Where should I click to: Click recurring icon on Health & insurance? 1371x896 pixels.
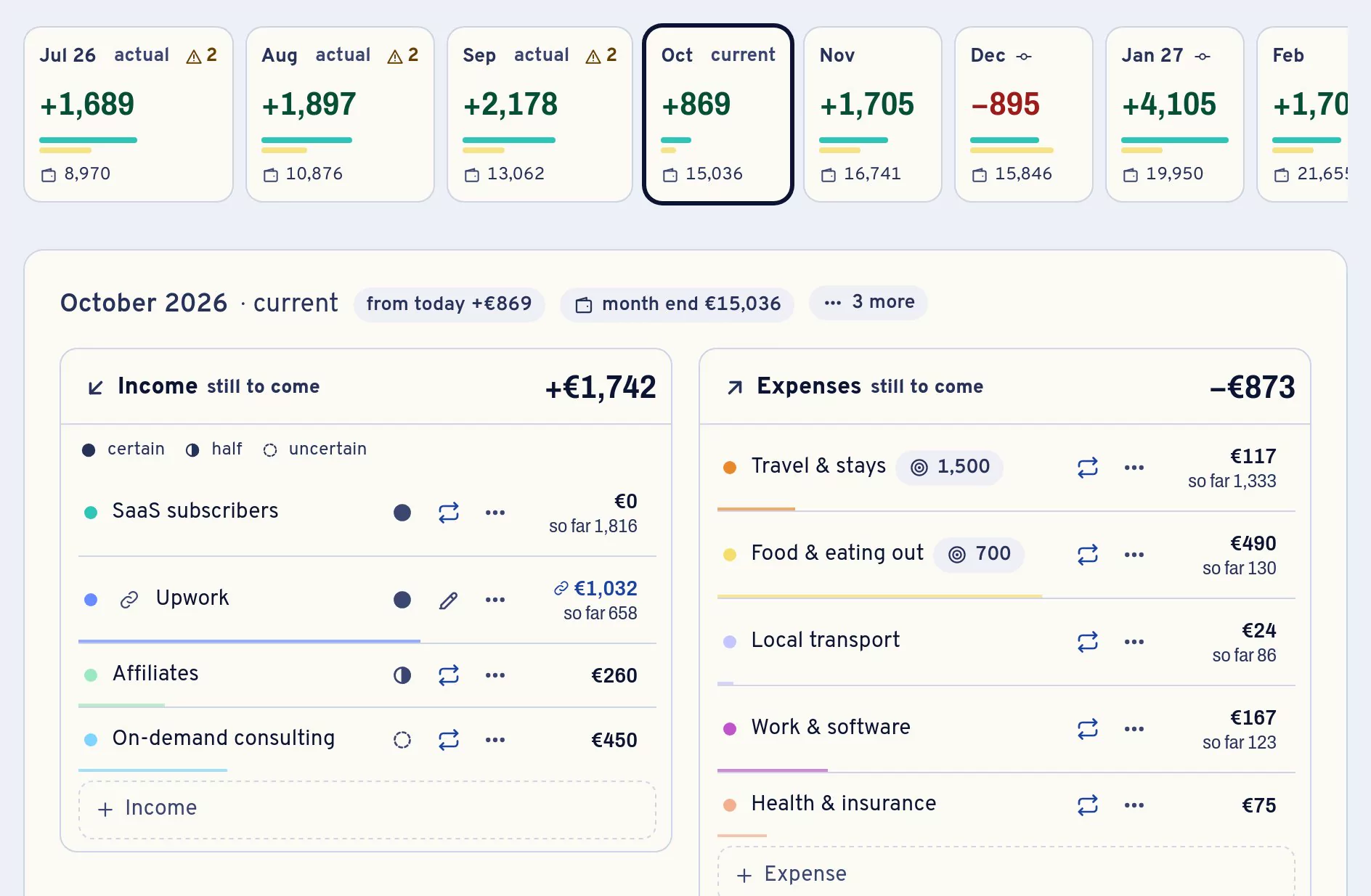pos(1088,805)
